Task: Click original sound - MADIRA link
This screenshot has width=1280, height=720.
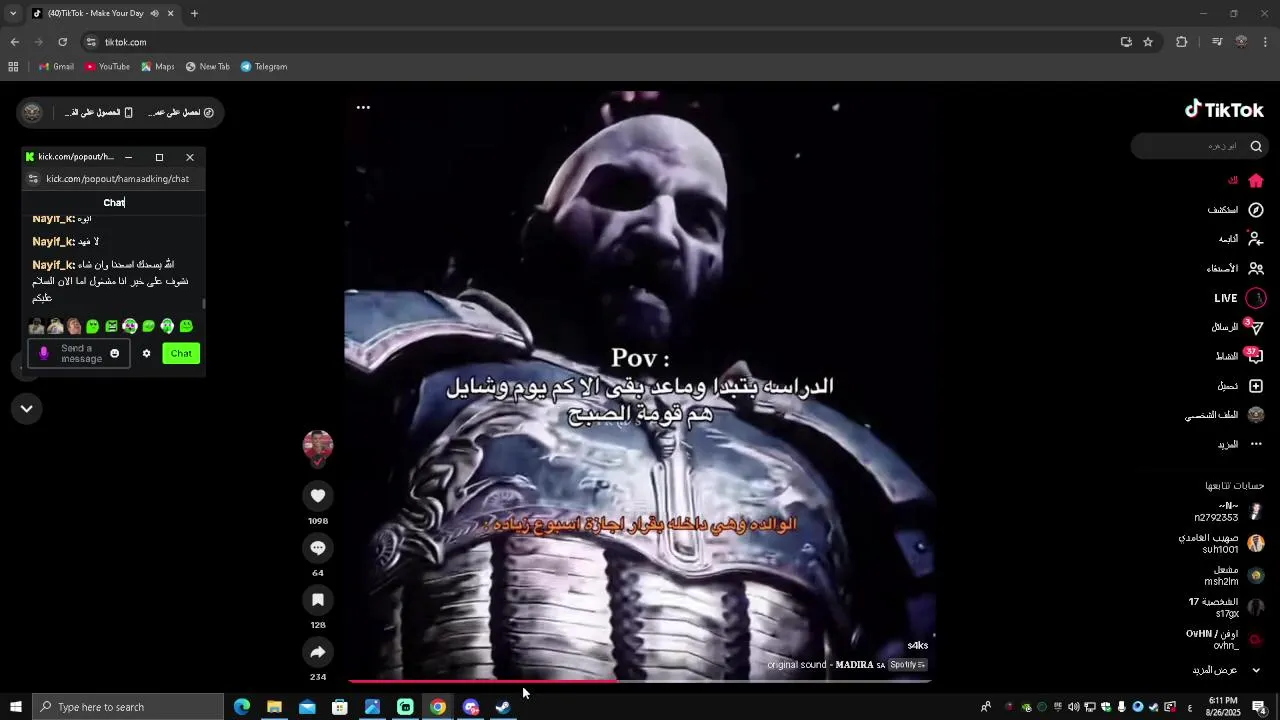Action: [826, 665]
